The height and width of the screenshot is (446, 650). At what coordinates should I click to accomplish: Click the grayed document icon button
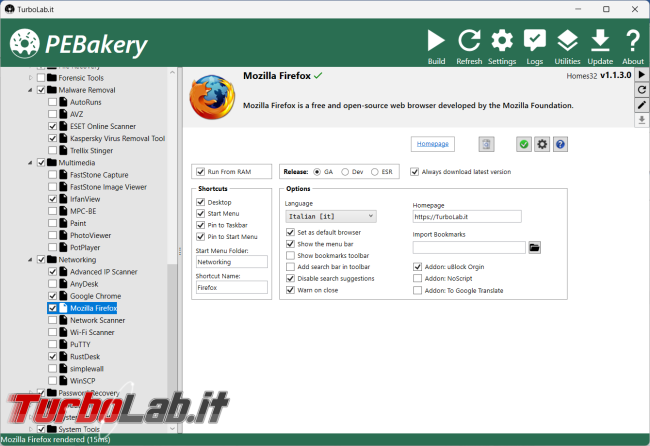click(x=486, y=144)
